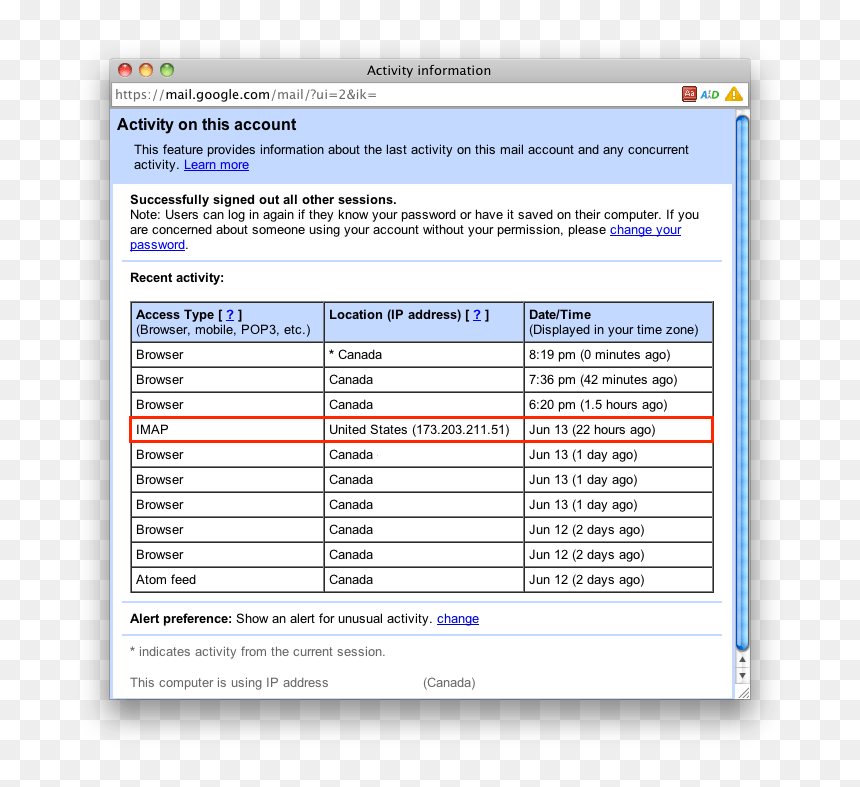Click Browser cell in the 8:19 pm row

point(228,355)
